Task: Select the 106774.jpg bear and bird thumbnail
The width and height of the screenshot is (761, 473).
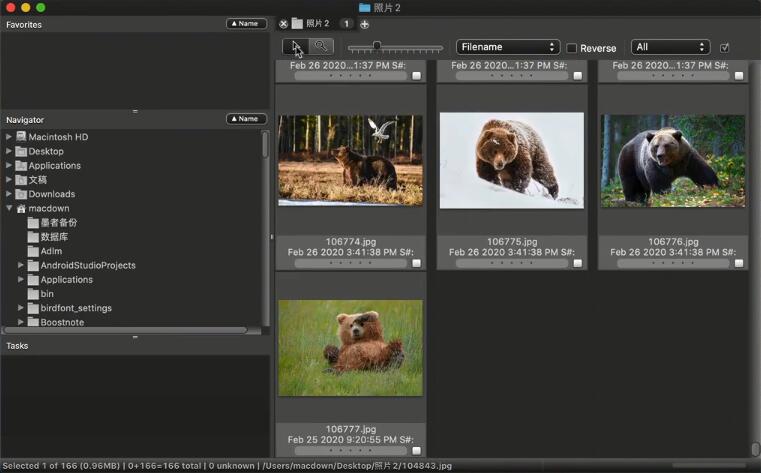Action: point(350,160)
